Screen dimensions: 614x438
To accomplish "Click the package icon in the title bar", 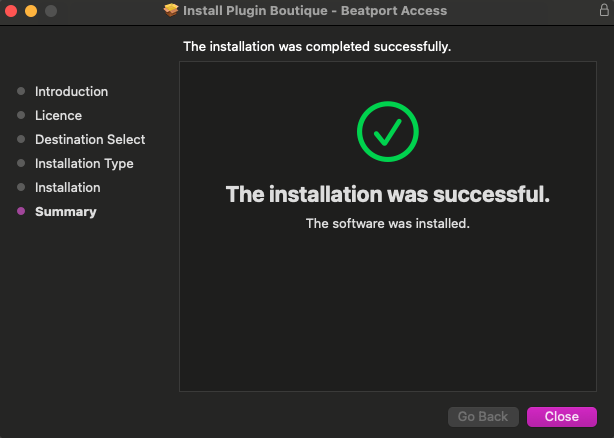I will pos(171,11).
